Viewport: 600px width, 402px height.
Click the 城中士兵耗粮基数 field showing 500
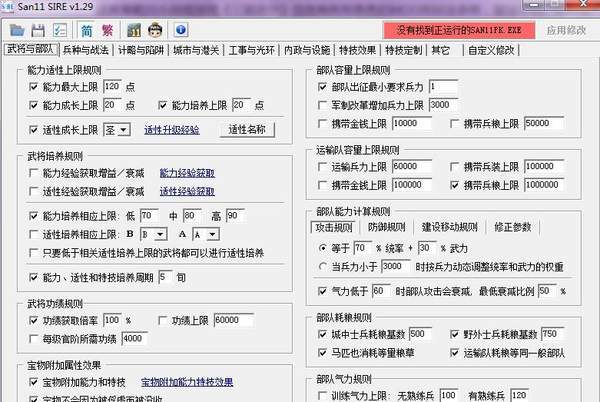[420, 334]
